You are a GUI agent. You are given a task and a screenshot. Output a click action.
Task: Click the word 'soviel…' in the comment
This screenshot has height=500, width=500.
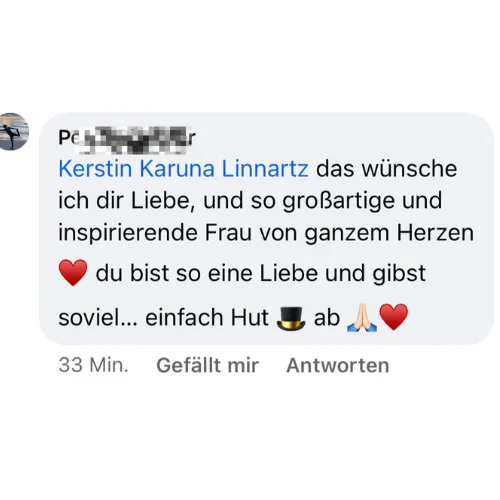click(x=98, y=317)
